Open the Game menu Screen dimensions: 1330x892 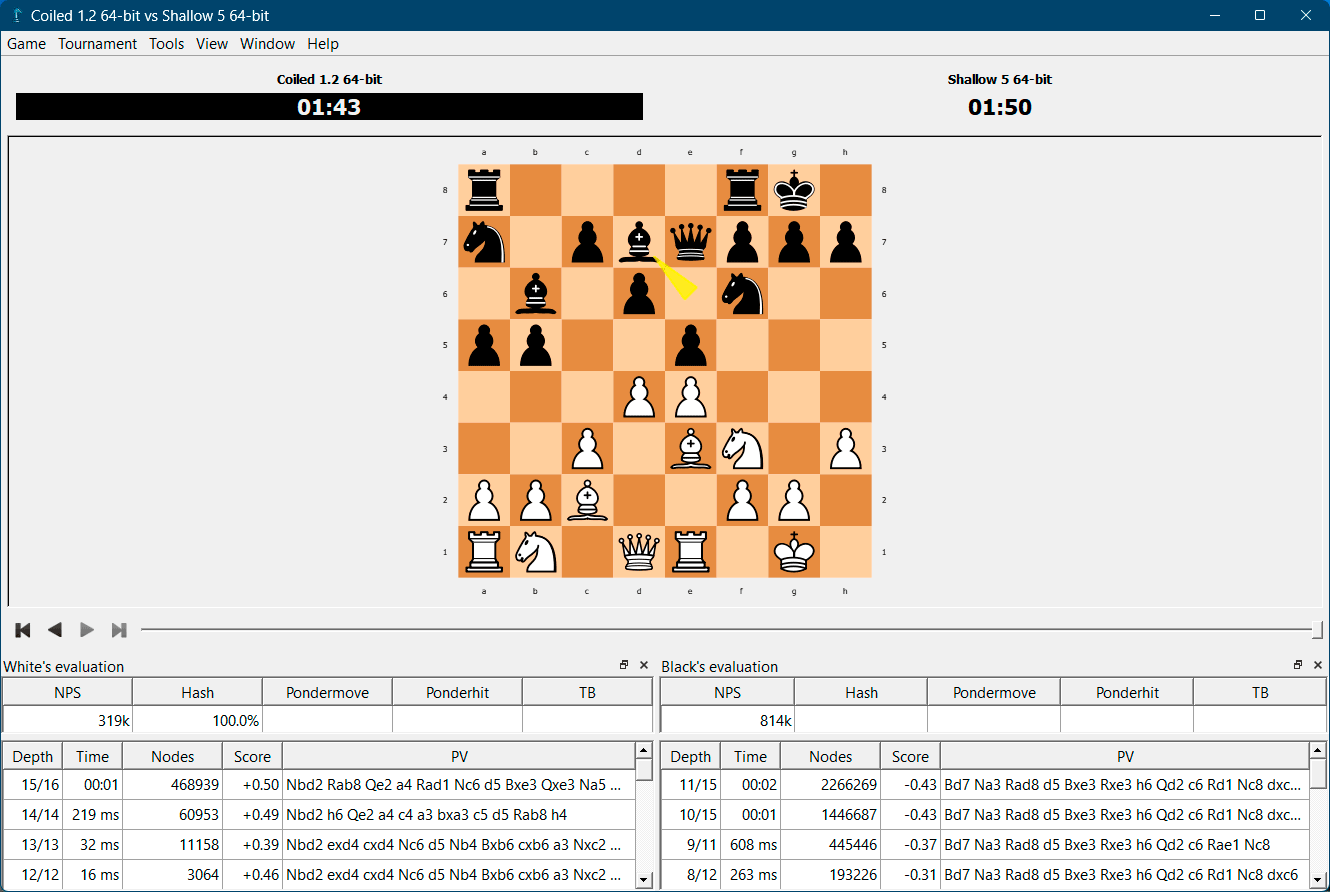pos(27,44)
